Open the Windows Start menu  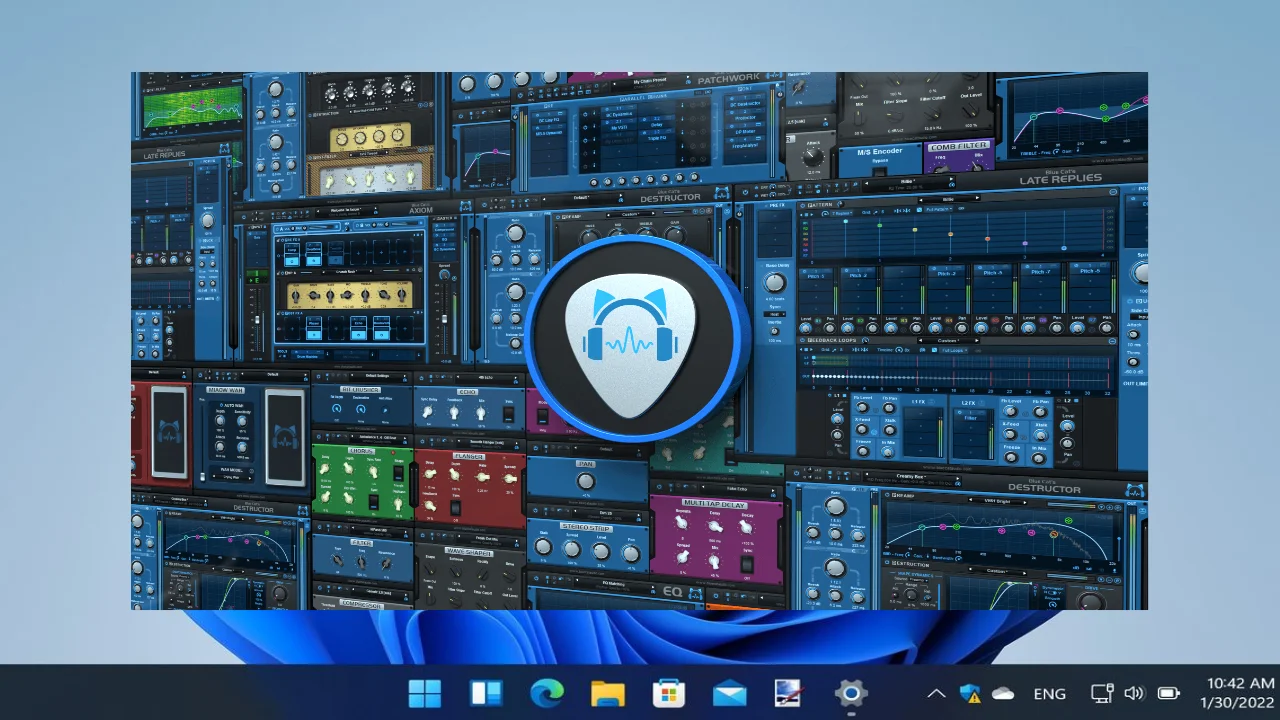pos(425,693)
